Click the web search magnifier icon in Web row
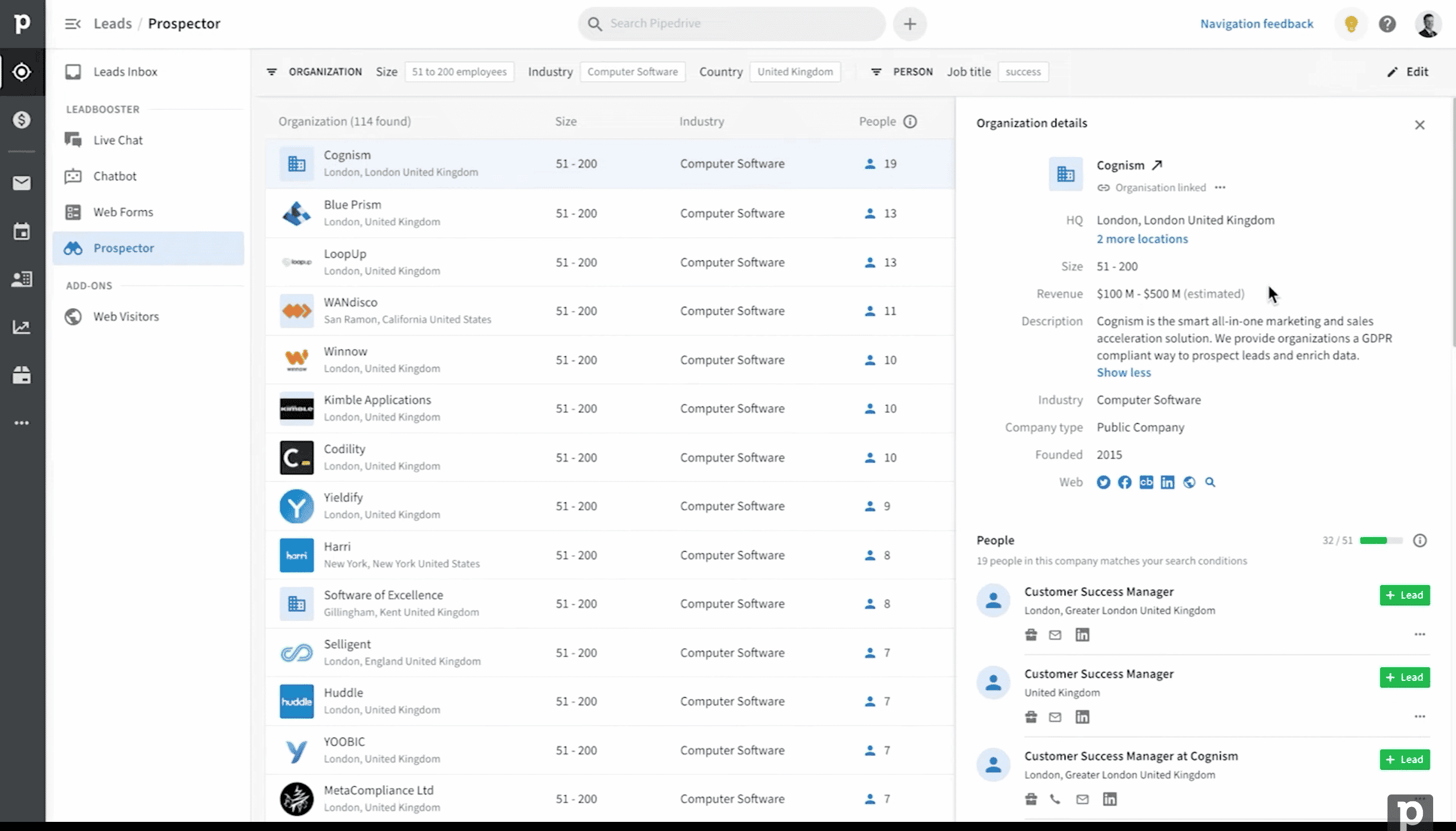Viewport: 1456px width, 831px height. tap(1210, 483)
